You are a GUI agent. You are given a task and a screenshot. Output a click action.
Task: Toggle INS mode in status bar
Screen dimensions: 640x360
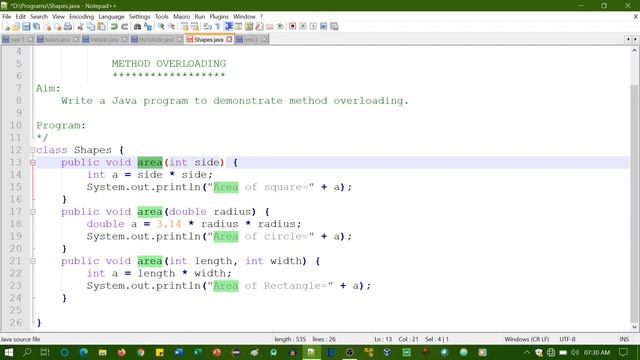[624, 339]
